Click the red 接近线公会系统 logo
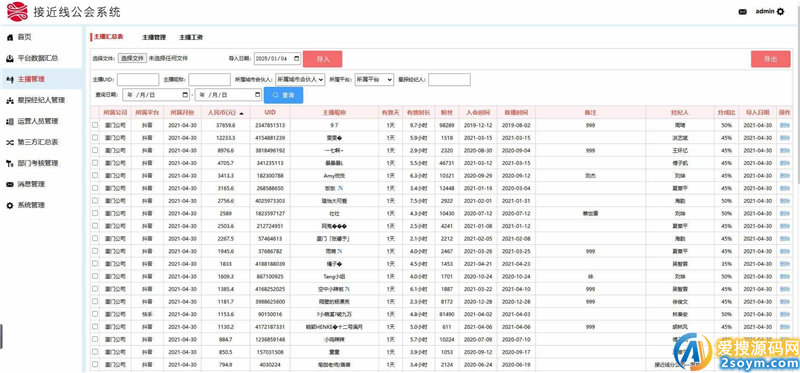Image resolution: width=800 pixels, height=373 pixels. point(16,11)
